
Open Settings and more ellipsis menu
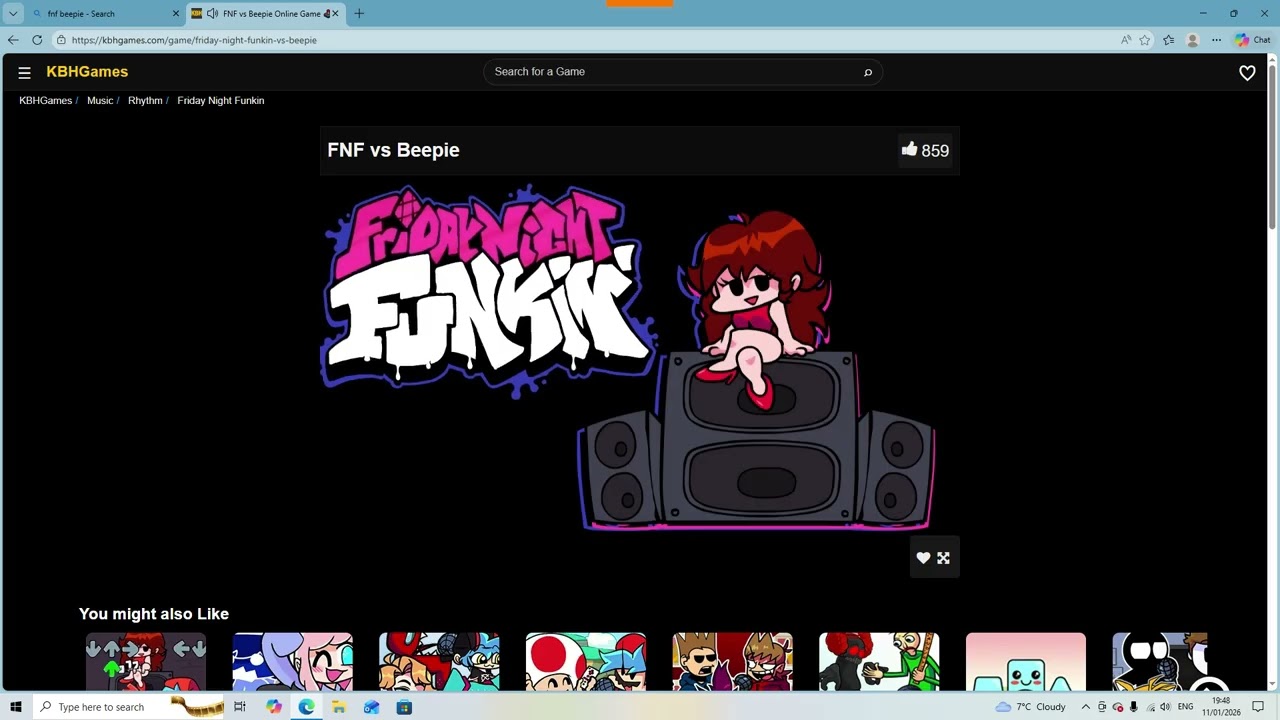(1216, 40)
